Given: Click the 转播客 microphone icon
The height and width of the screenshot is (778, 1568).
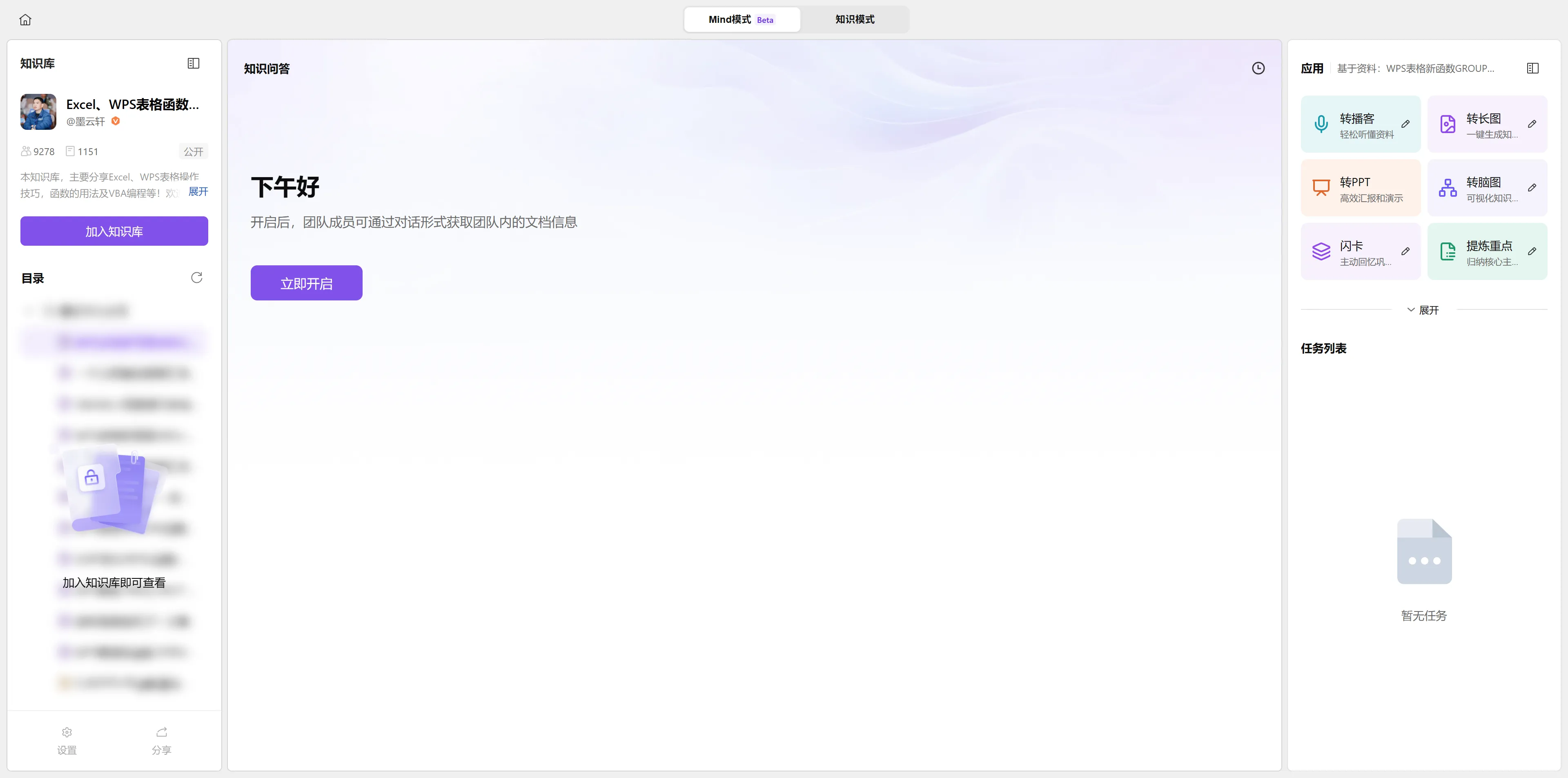Looking at the screenshot, I should pos(1321,124).
